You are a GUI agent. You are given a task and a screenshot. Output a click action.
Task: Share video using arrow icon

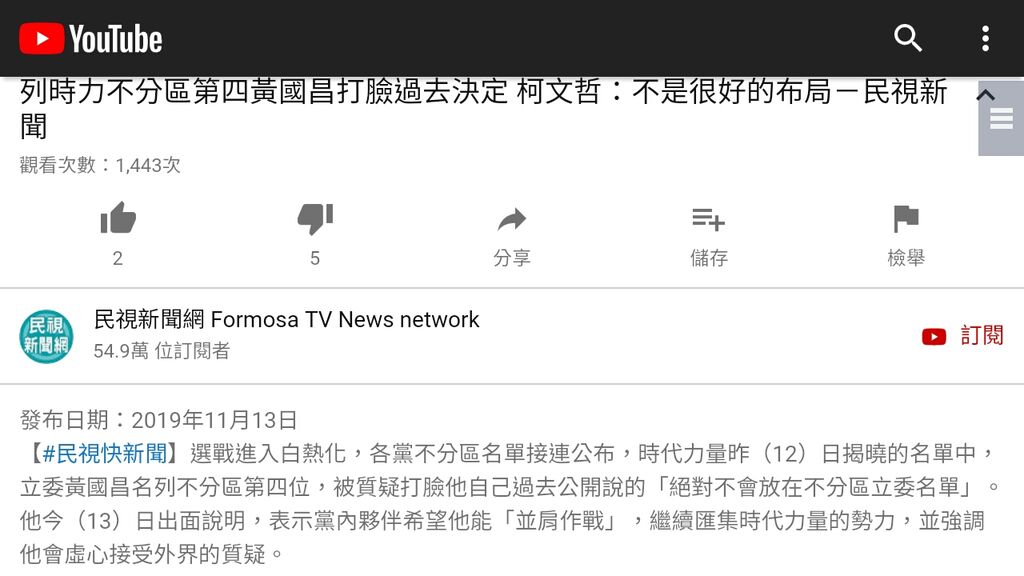coord(511,219)
